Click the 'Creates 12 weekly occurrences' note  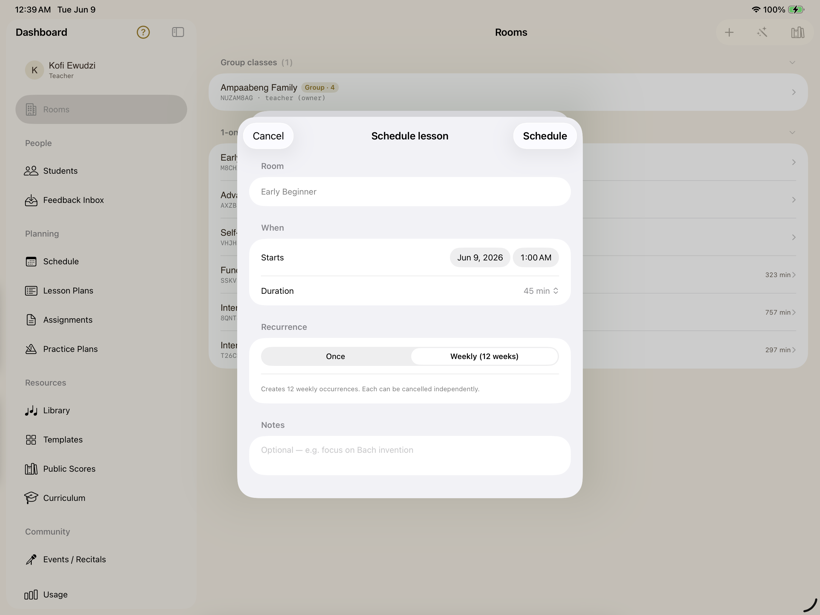(370, 389)
